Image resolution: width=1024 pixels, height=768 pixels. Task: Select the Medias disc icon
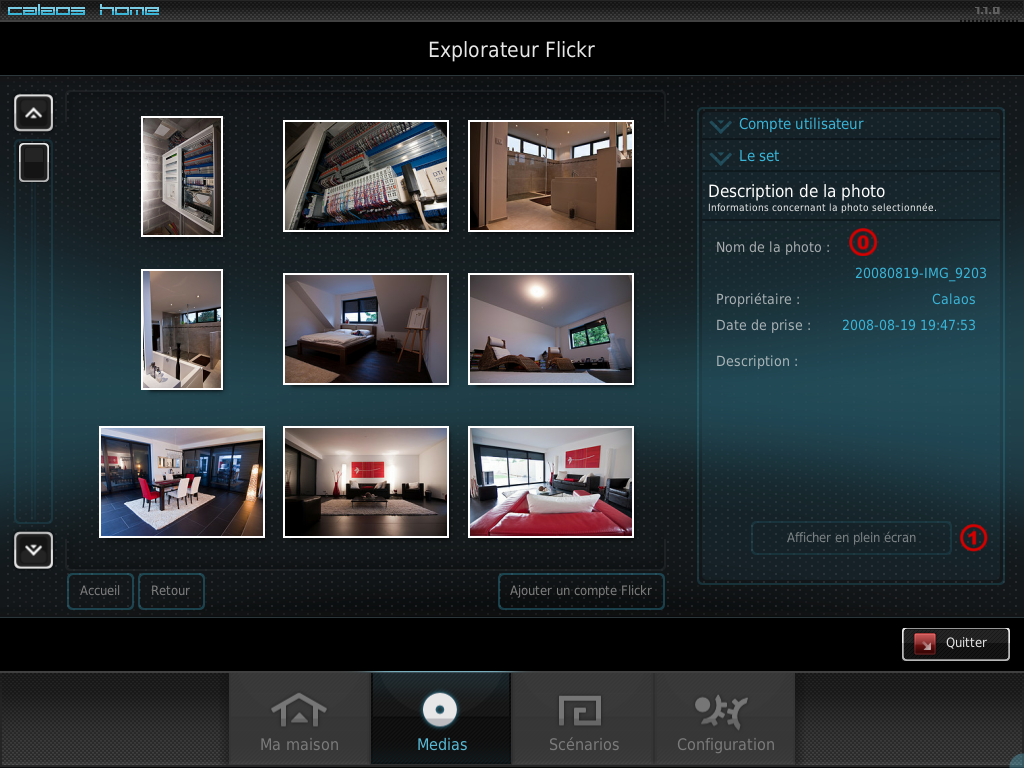[440, 710]
